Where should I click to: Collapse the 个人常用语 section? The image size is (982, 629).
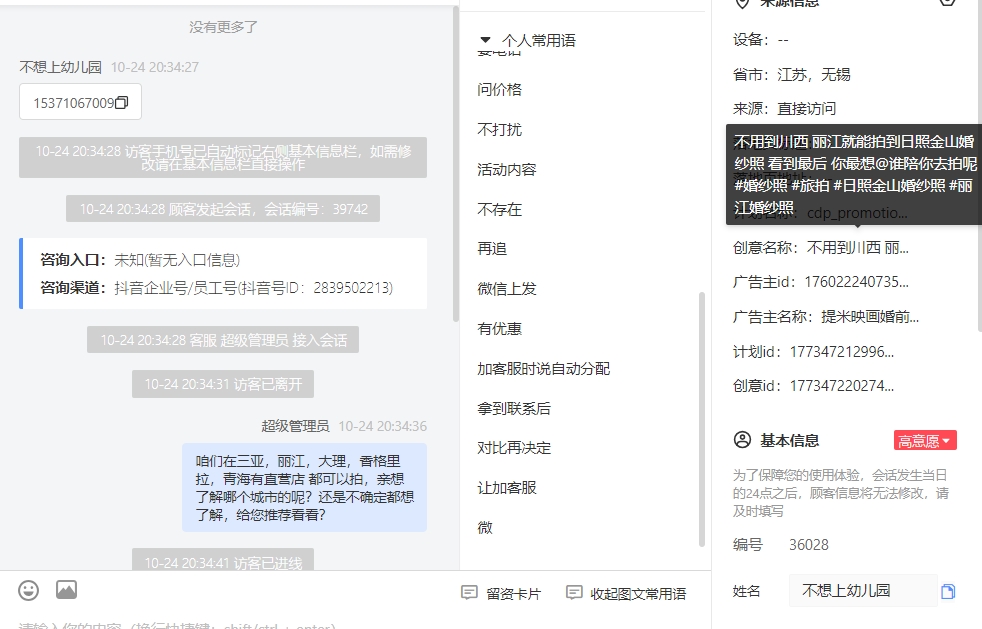[x=485, y=40]
